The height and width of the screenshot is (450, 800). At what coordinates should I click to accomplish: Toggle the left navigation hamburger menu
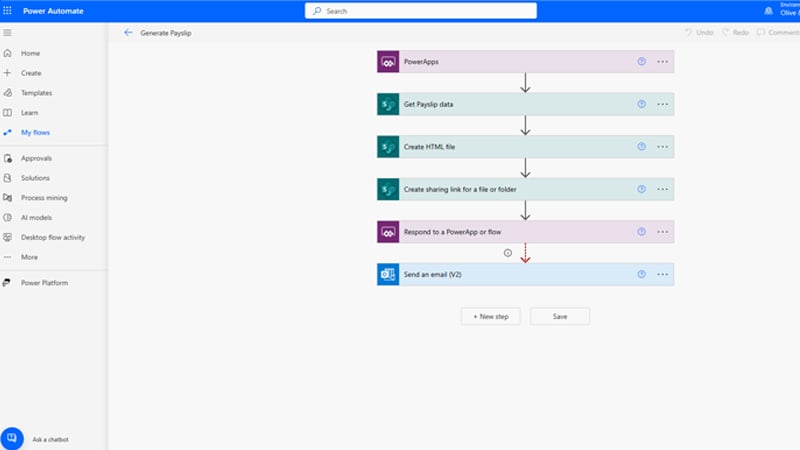tap(8, 33)
